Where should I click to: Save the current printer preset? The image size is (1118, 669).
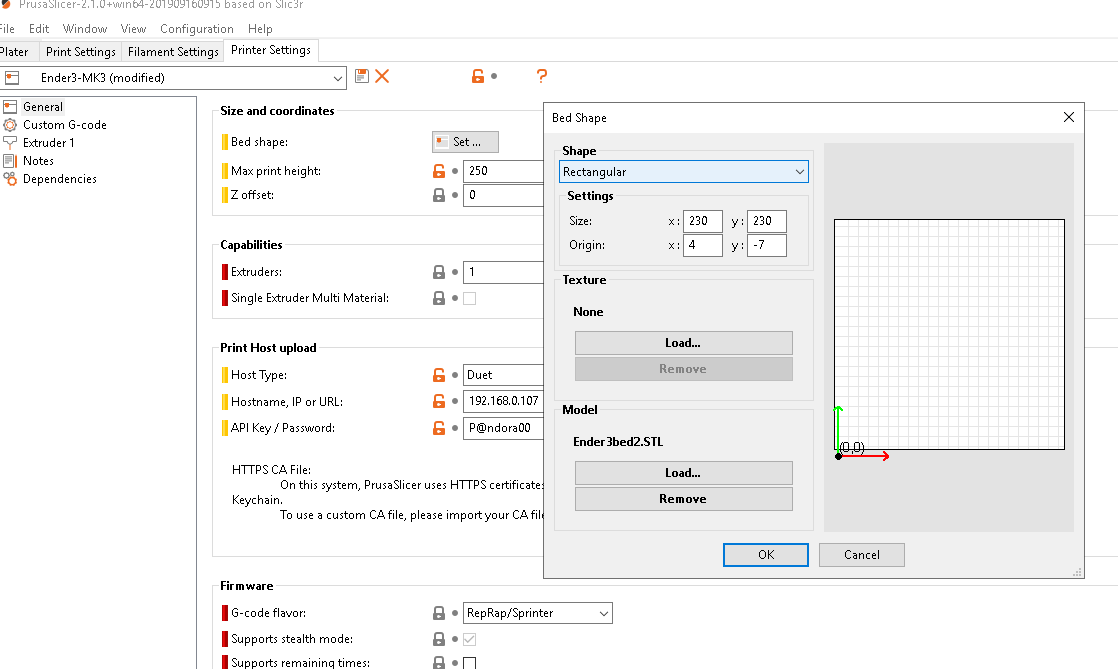[361, 76]
